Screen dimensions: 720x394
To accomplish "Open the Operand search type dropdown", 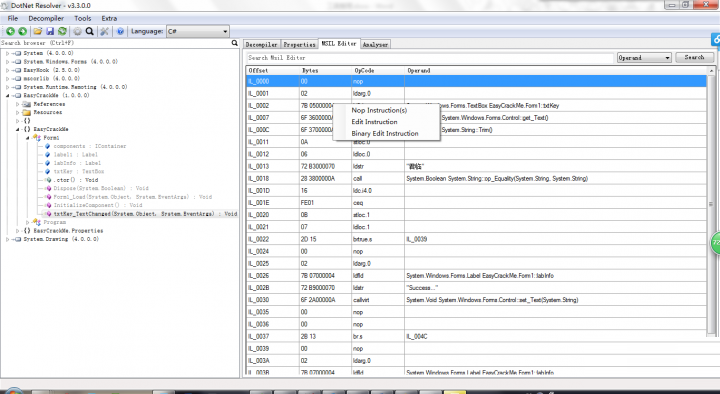I will [x=644, y=57].
